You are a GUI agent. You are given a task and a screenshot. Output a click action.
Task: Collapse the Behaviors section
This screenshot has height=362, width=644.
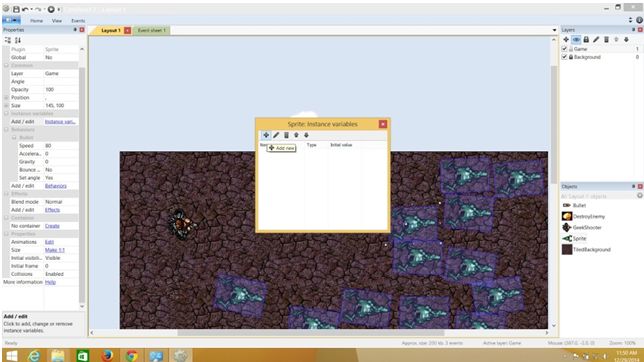tap(6, 129)
